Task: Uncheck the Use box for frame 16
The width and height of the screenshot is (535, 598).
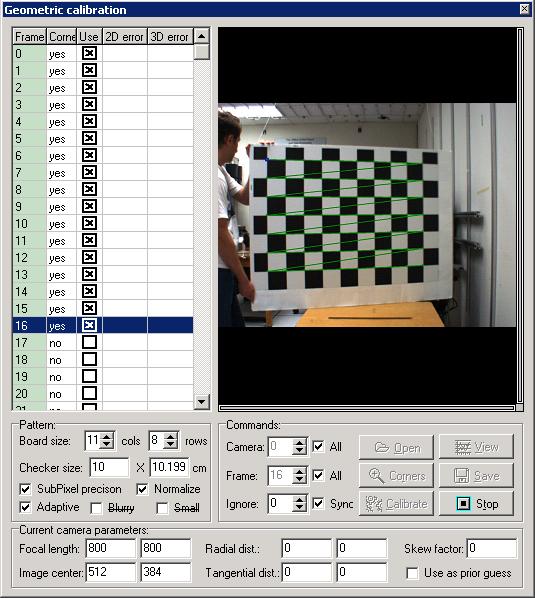Action: [89, 325]
